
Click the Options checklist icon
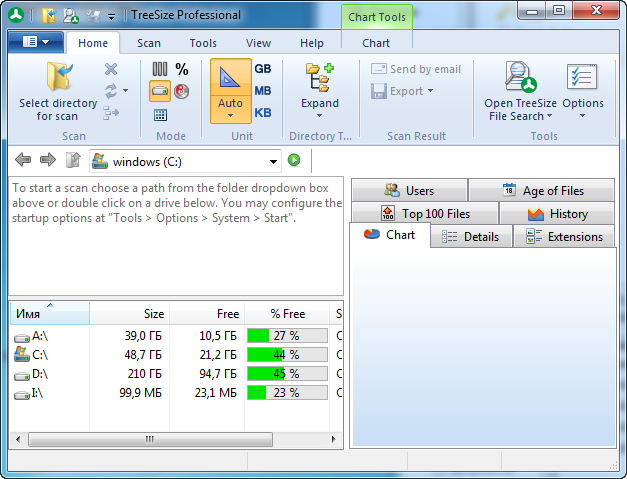(x=582, y=77)
